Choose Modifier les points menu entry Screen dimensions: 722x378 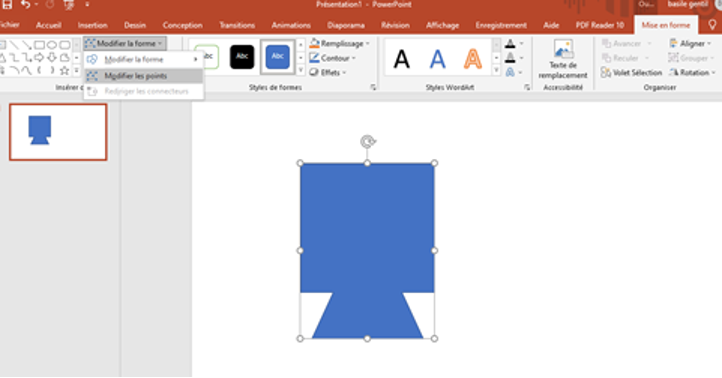(x=144, y=76)
